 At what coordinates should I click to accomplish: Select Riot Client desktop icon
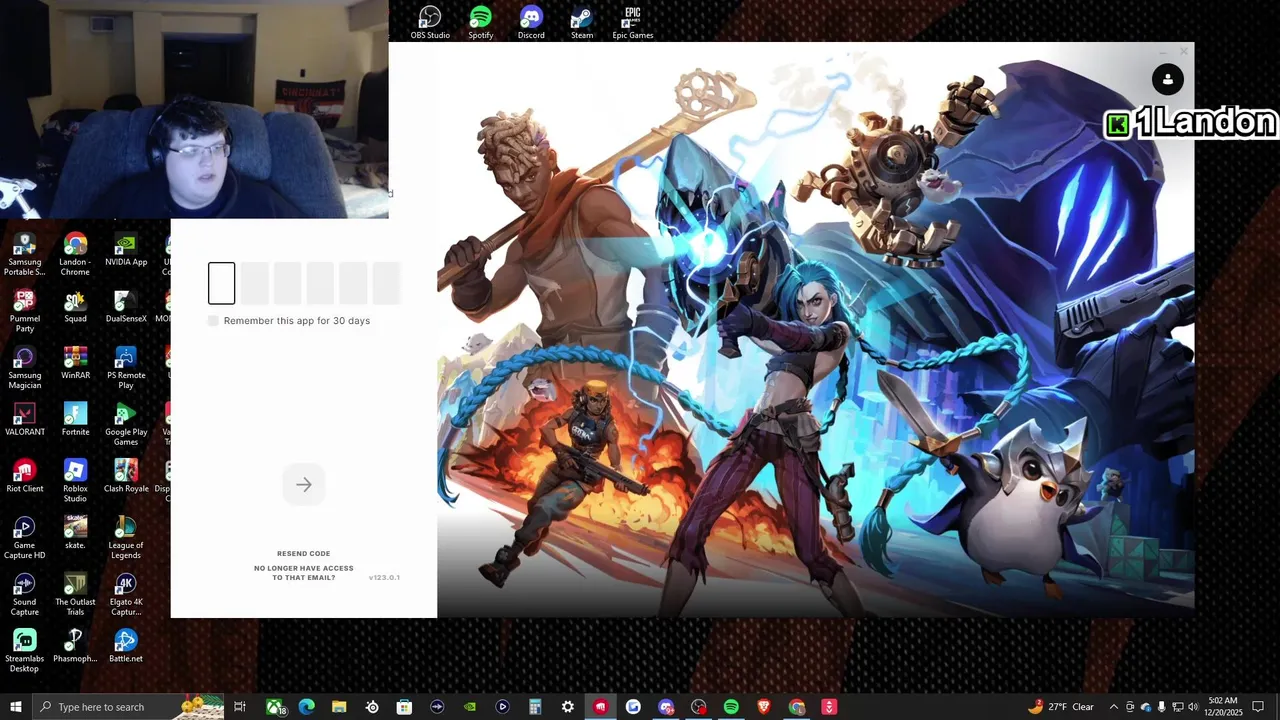coord(25,477)
